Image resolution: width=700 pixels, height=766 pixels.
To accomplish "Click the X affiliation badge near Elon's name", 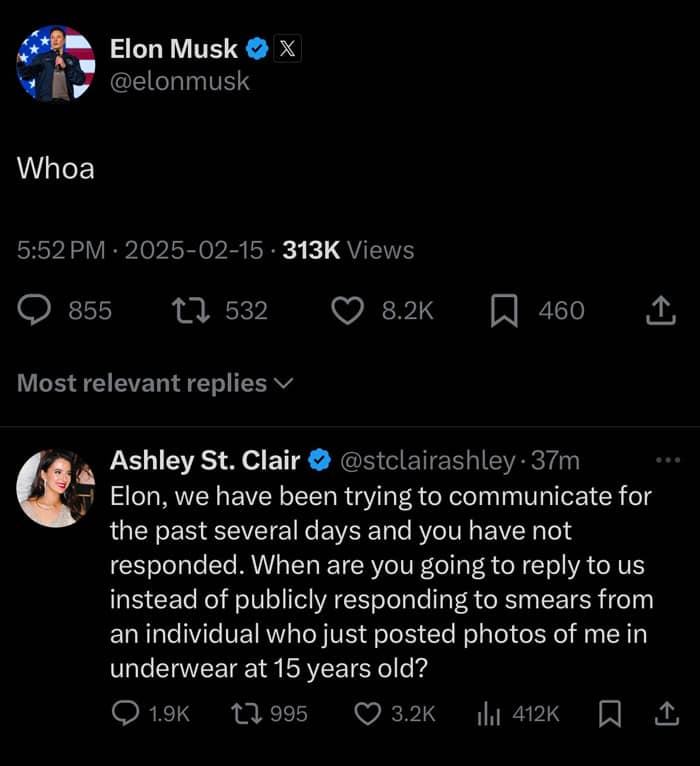I will click(x=287, y=48).
